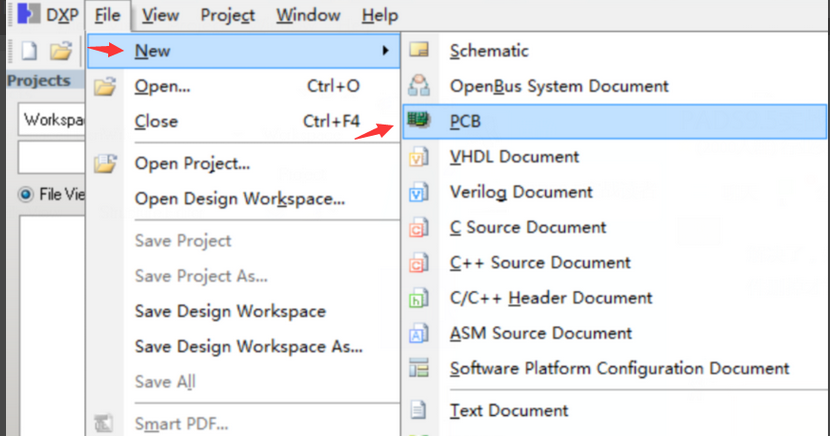Image resolution: width=830 pixels, height=436 pixels.
Task: Choose Open Project... from File menu
Action: point(192,163)
